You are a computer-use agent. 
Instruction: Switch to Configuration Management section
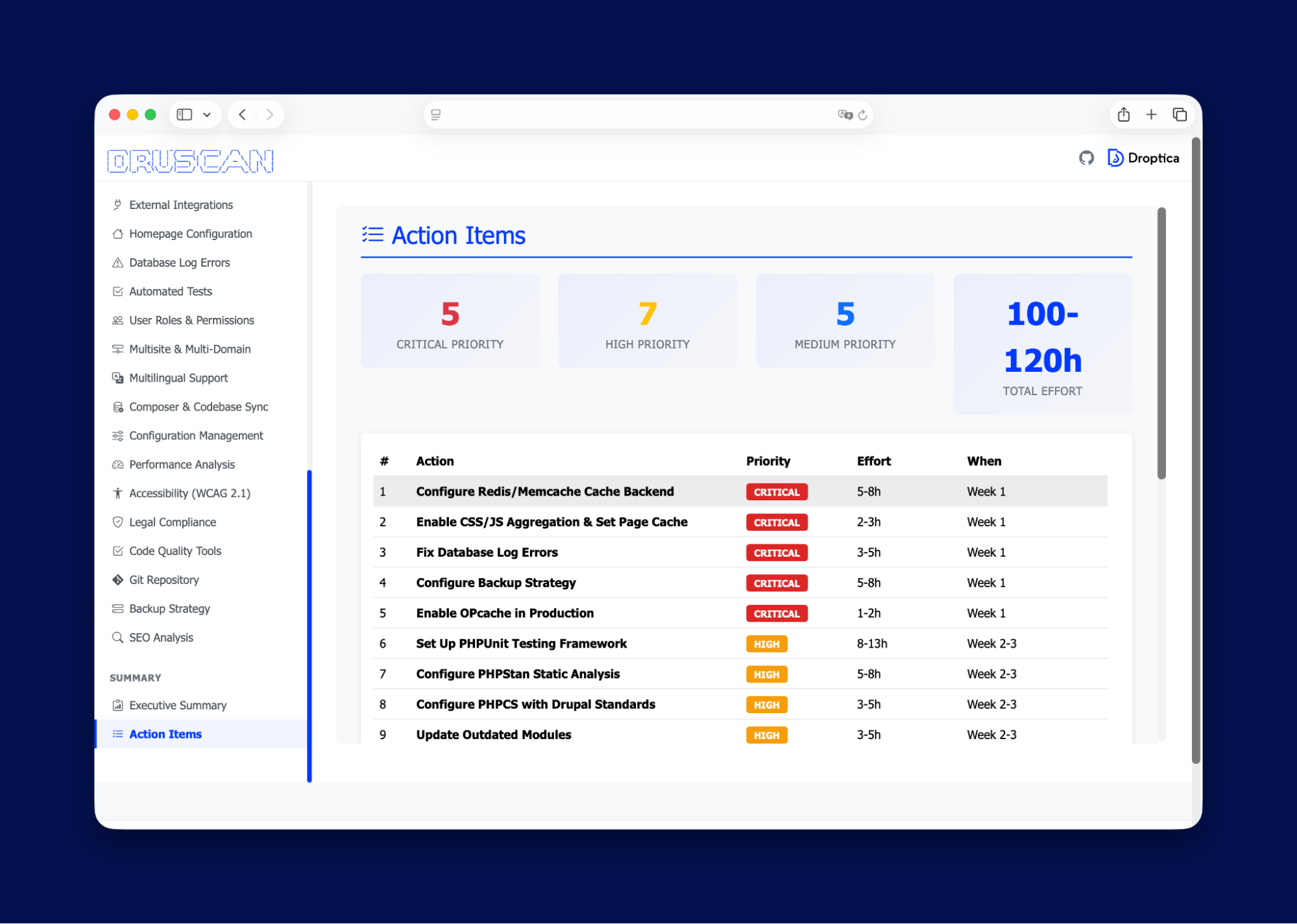(196, 435)
